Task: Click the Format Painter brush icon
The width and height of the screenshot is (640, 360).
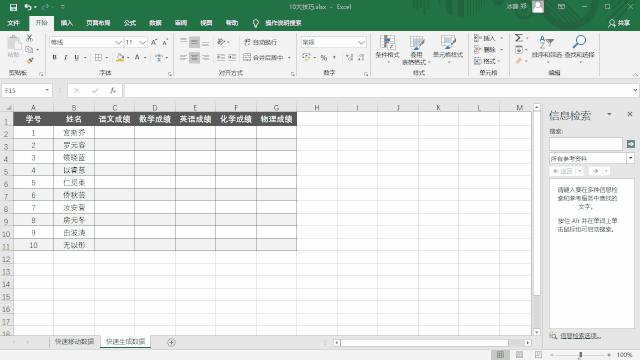Action: coord(29,60)
